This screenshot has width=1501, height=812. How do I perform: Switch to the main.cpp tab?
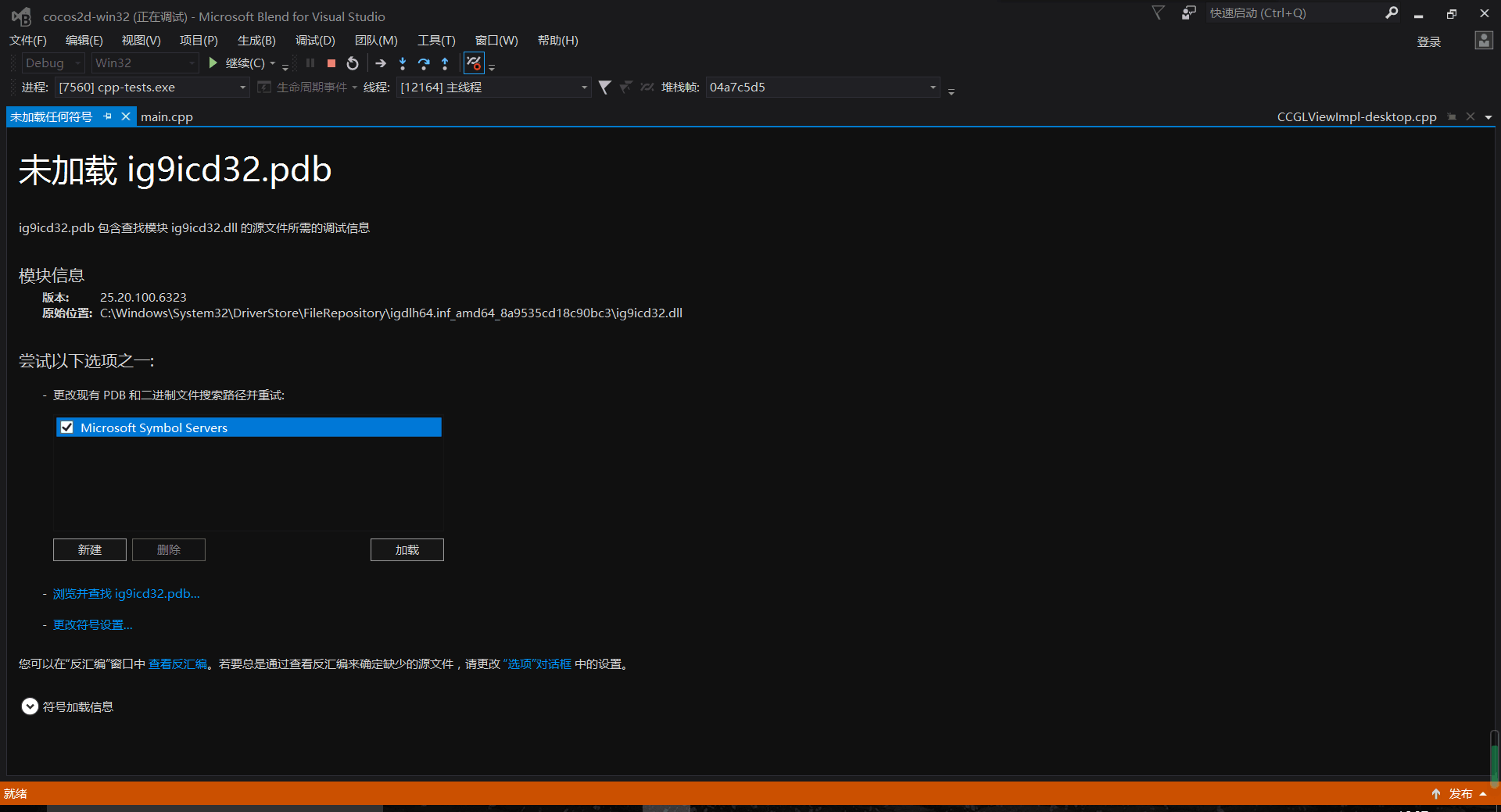(x=167, y=116)
